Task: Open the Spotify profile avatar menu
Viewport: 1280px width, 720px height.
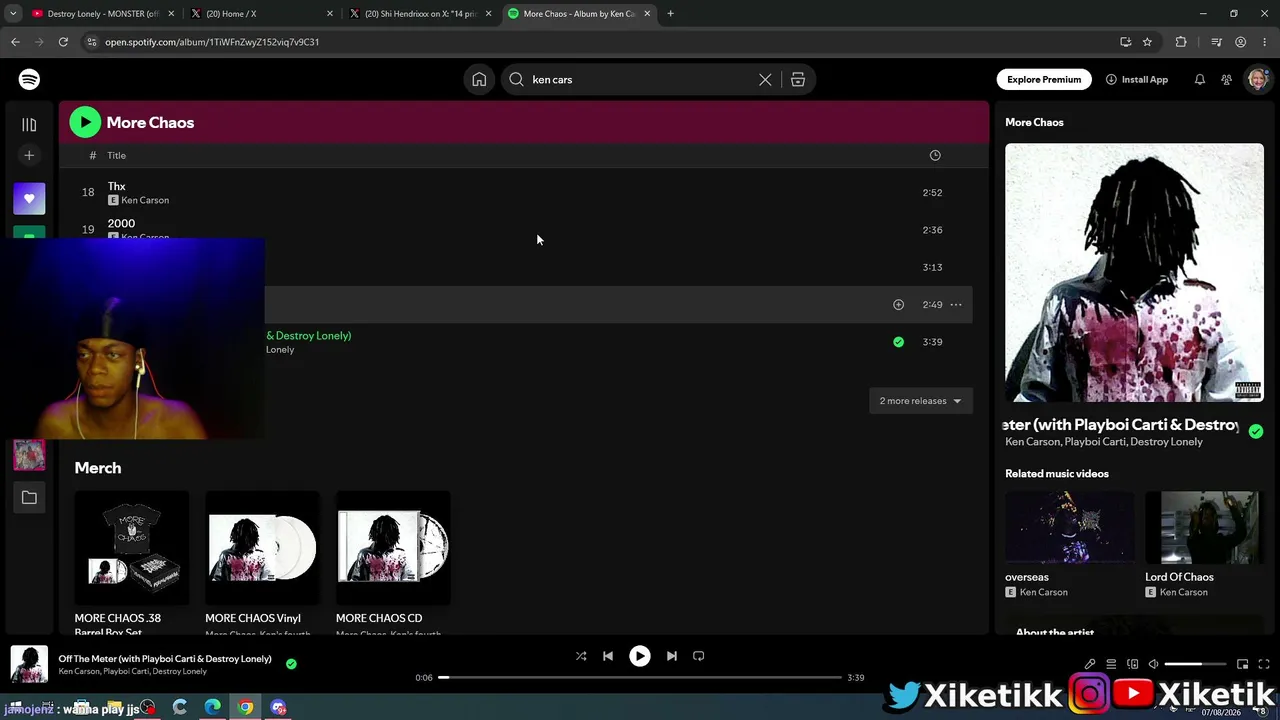Action: [1257, 80]
